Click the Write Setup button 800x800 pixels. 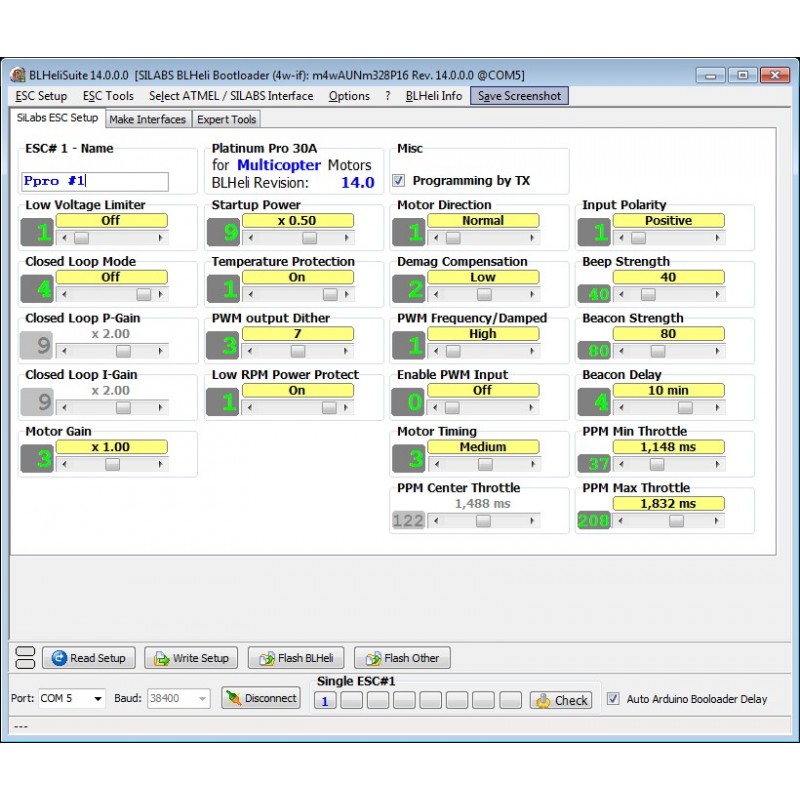191,658
